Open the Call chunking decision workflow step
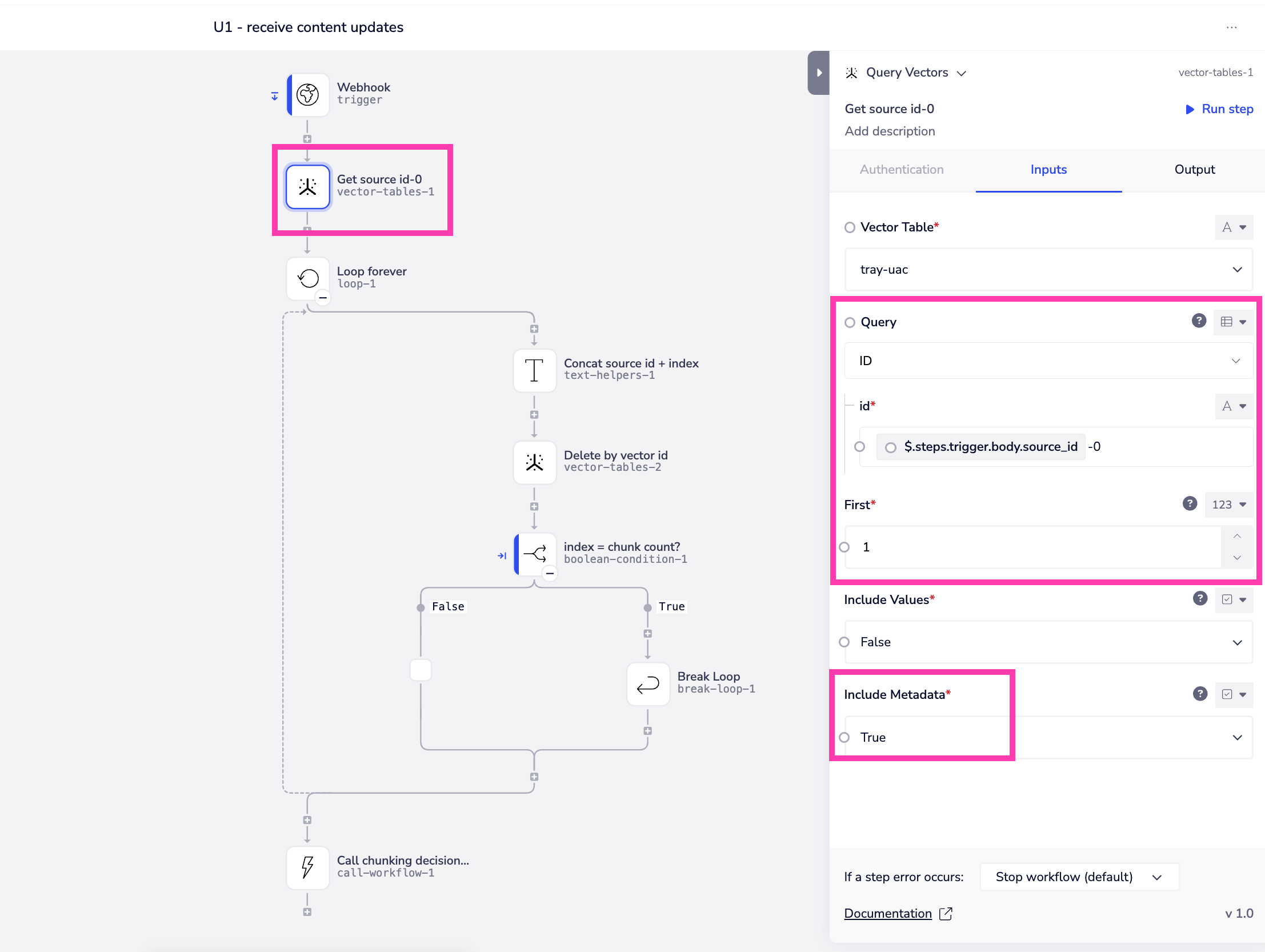The width and height of the screenshot is (1265, 952). tap(307, 867)
